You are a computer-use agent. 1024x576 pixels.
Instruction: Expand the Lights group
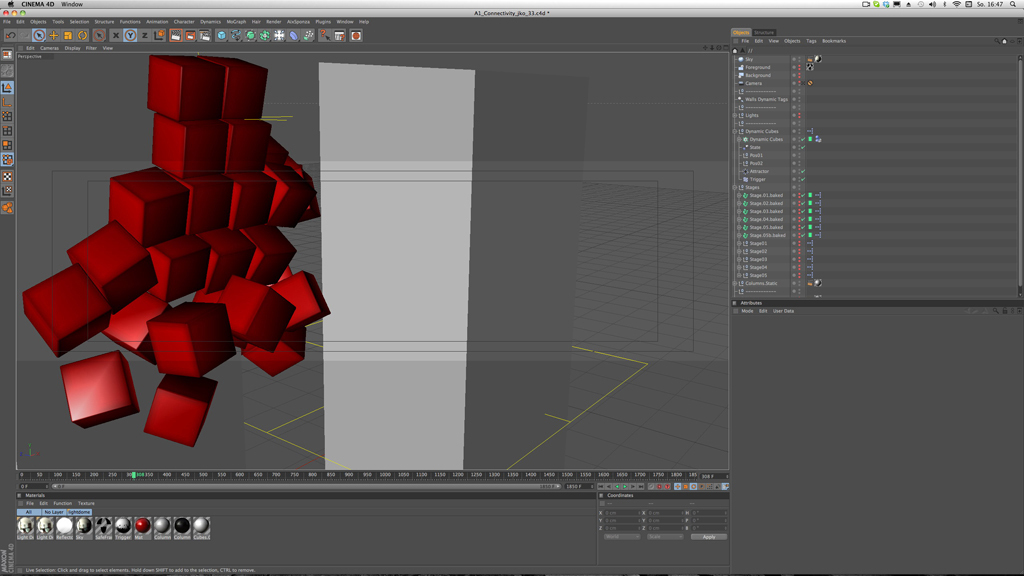(x=735, y=116)
